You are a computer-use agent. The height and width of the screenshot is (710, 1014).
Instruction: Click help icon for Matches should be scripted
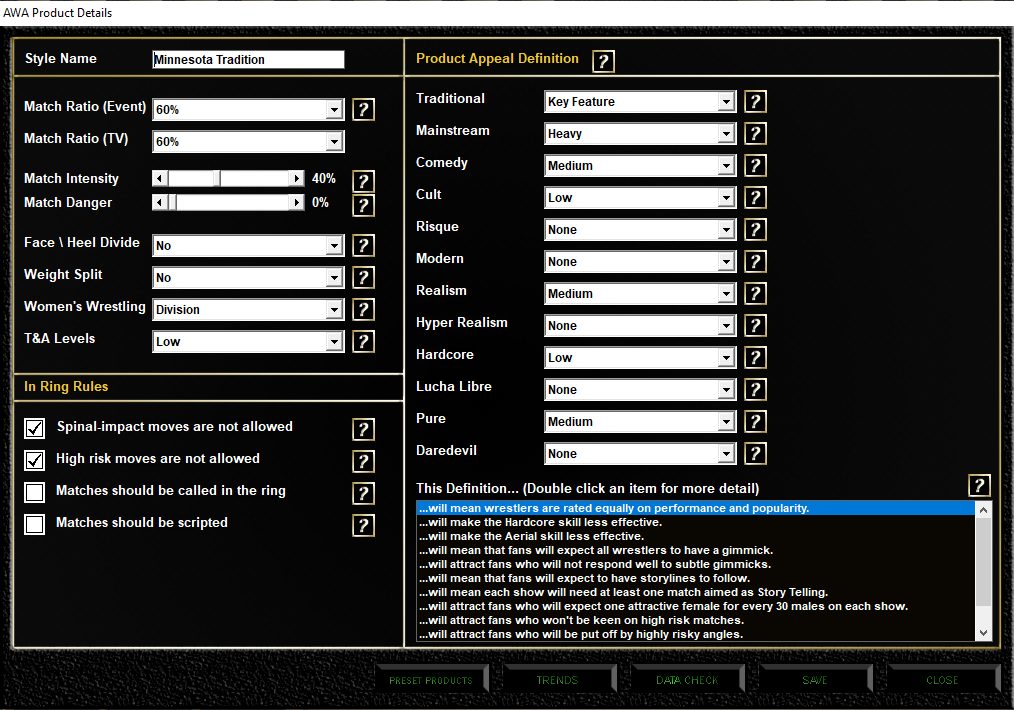point(364,525)
